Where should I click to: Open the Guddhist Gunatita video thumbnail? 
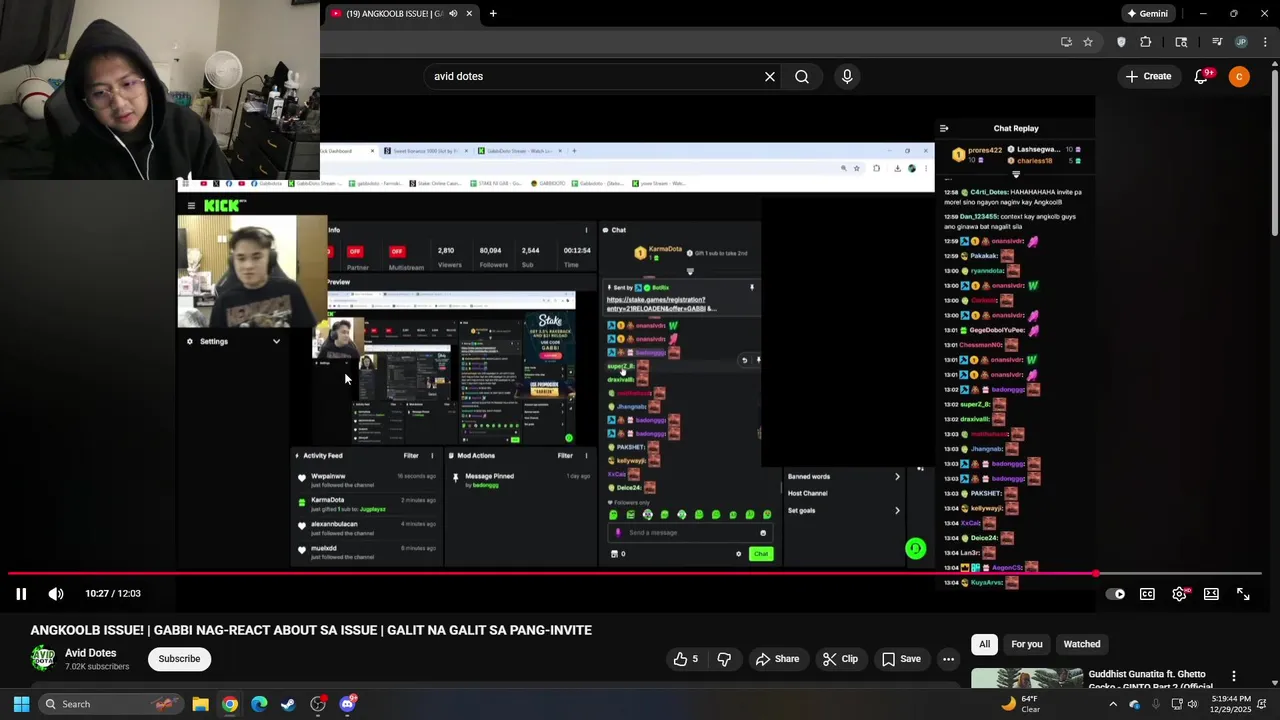coord(1027,678)
